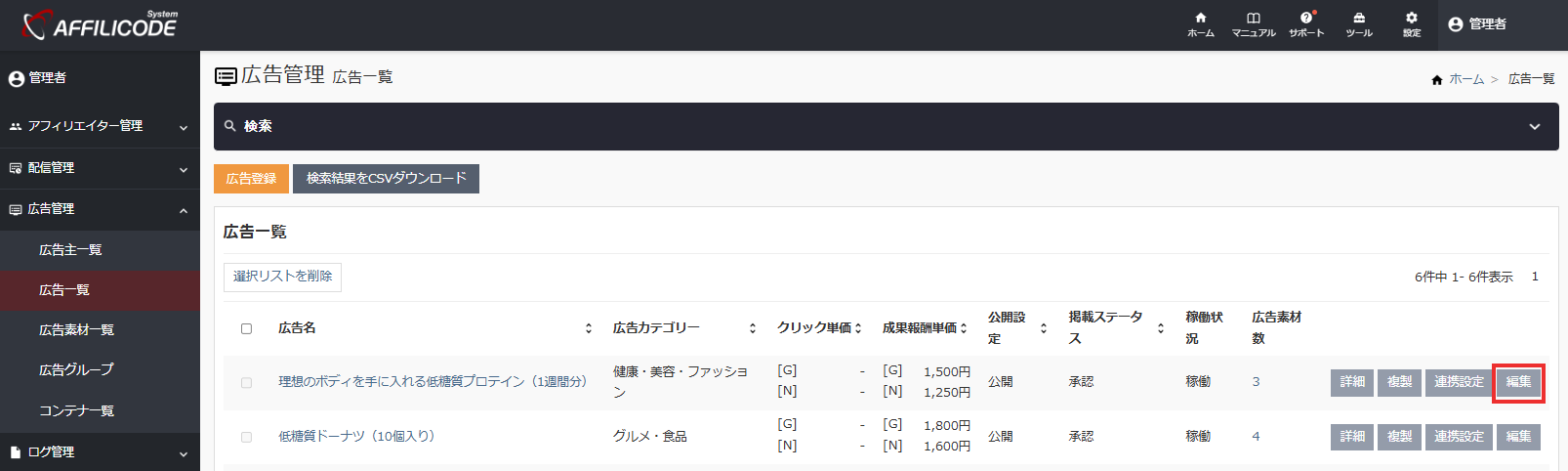
Task: Expand the 検索 panel chevron
Action: pyautogui.click(x=1535, y=127)
